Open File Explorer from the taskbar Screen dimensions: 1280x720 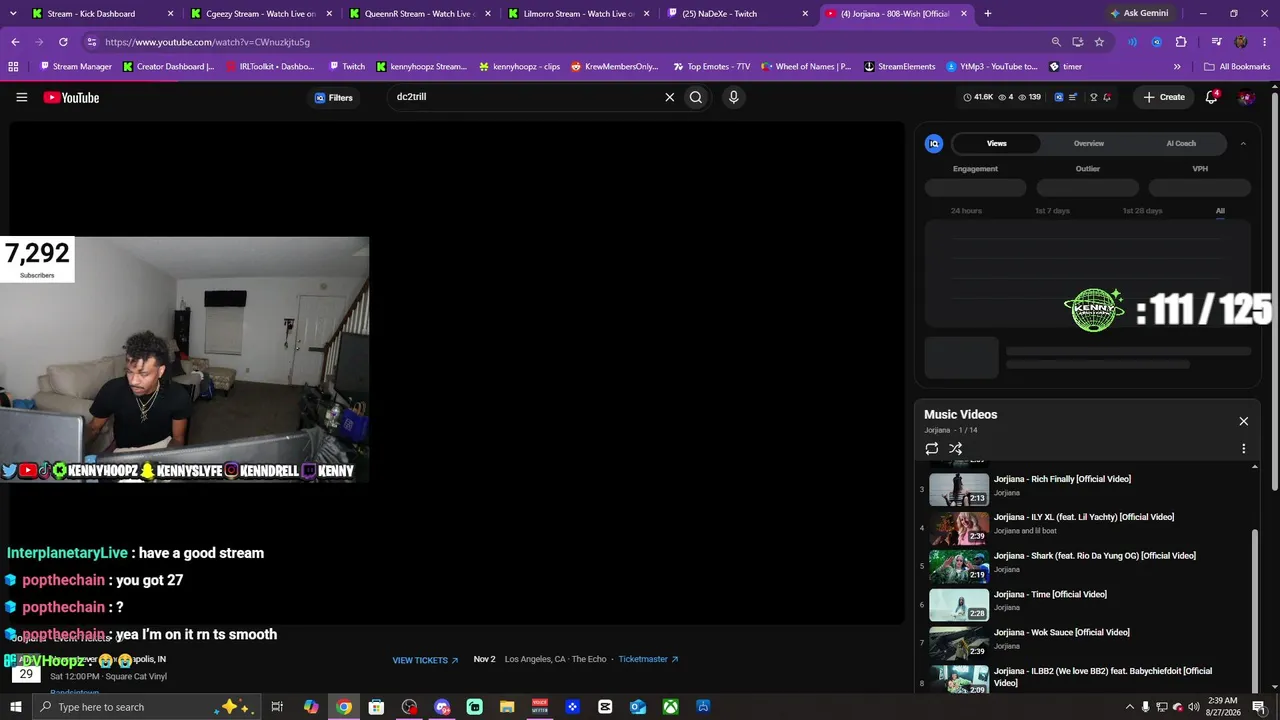(507, 707)
